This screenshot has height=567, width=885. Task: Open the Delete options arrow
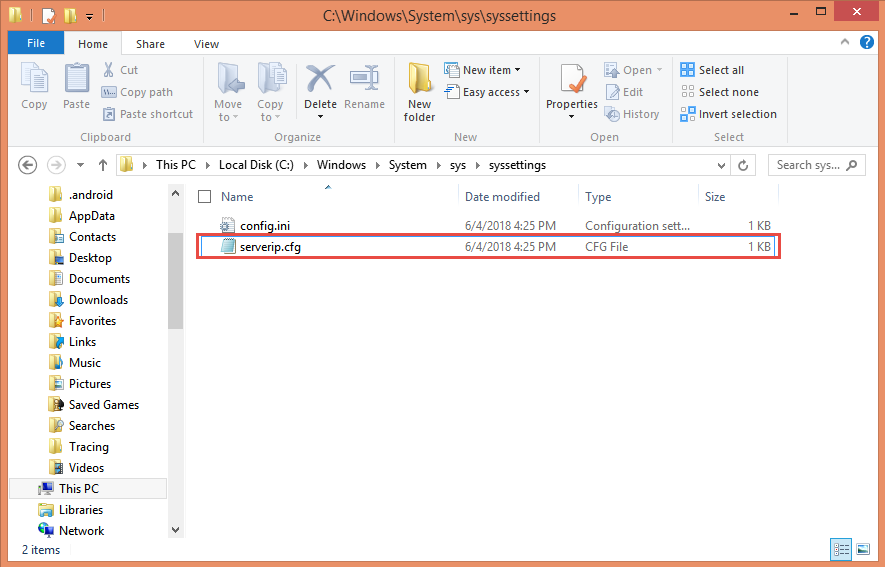(321, 117)
